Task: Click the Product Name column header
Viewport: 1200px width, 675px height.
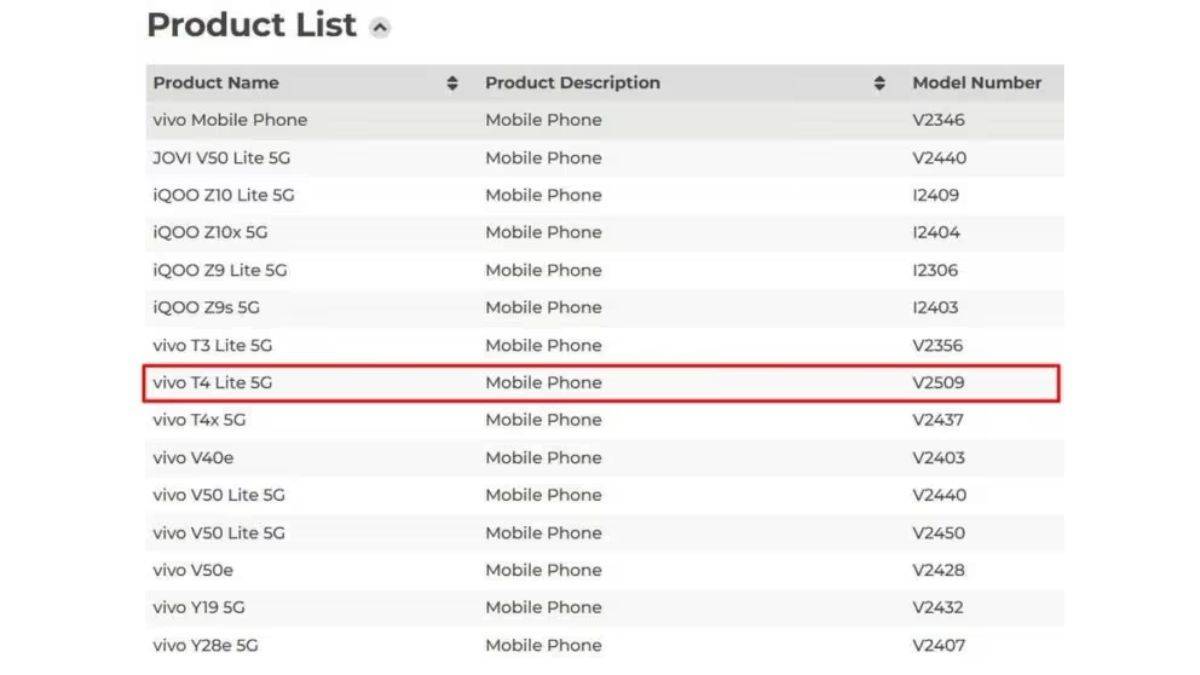Action: click(x=216, y=83)
